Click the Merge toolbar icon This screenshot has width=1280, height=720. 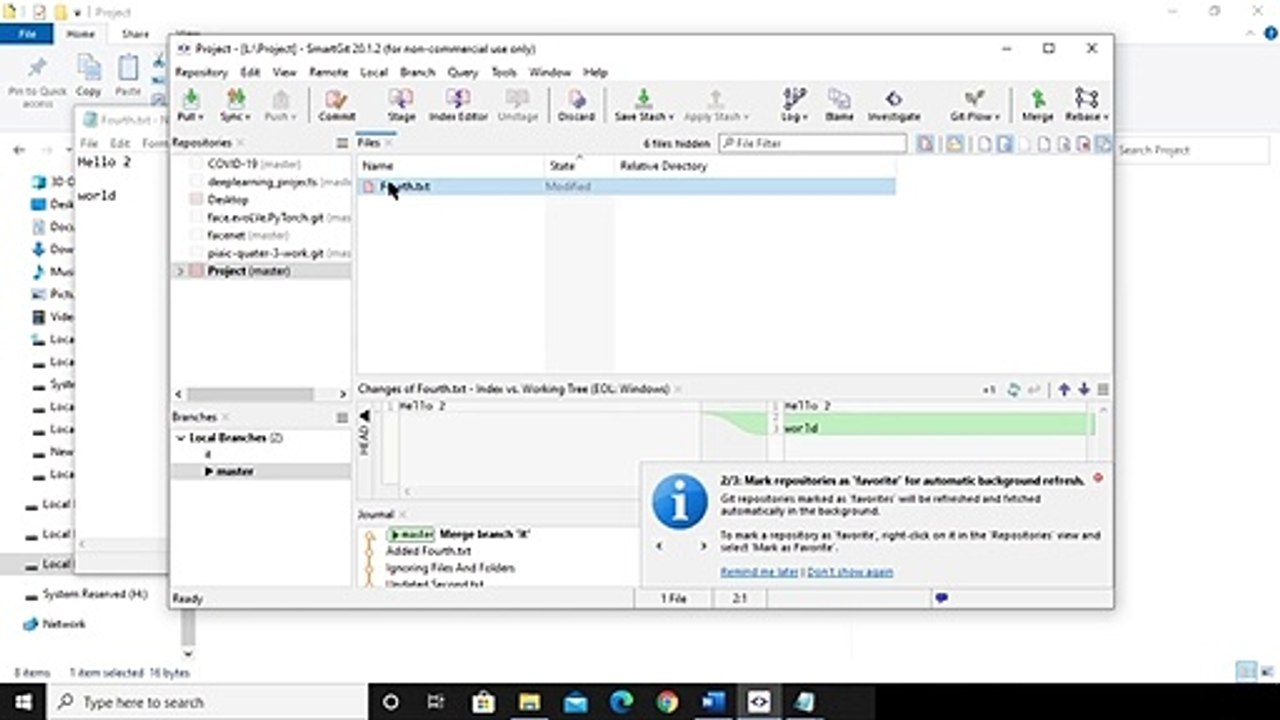point(1038,99)
